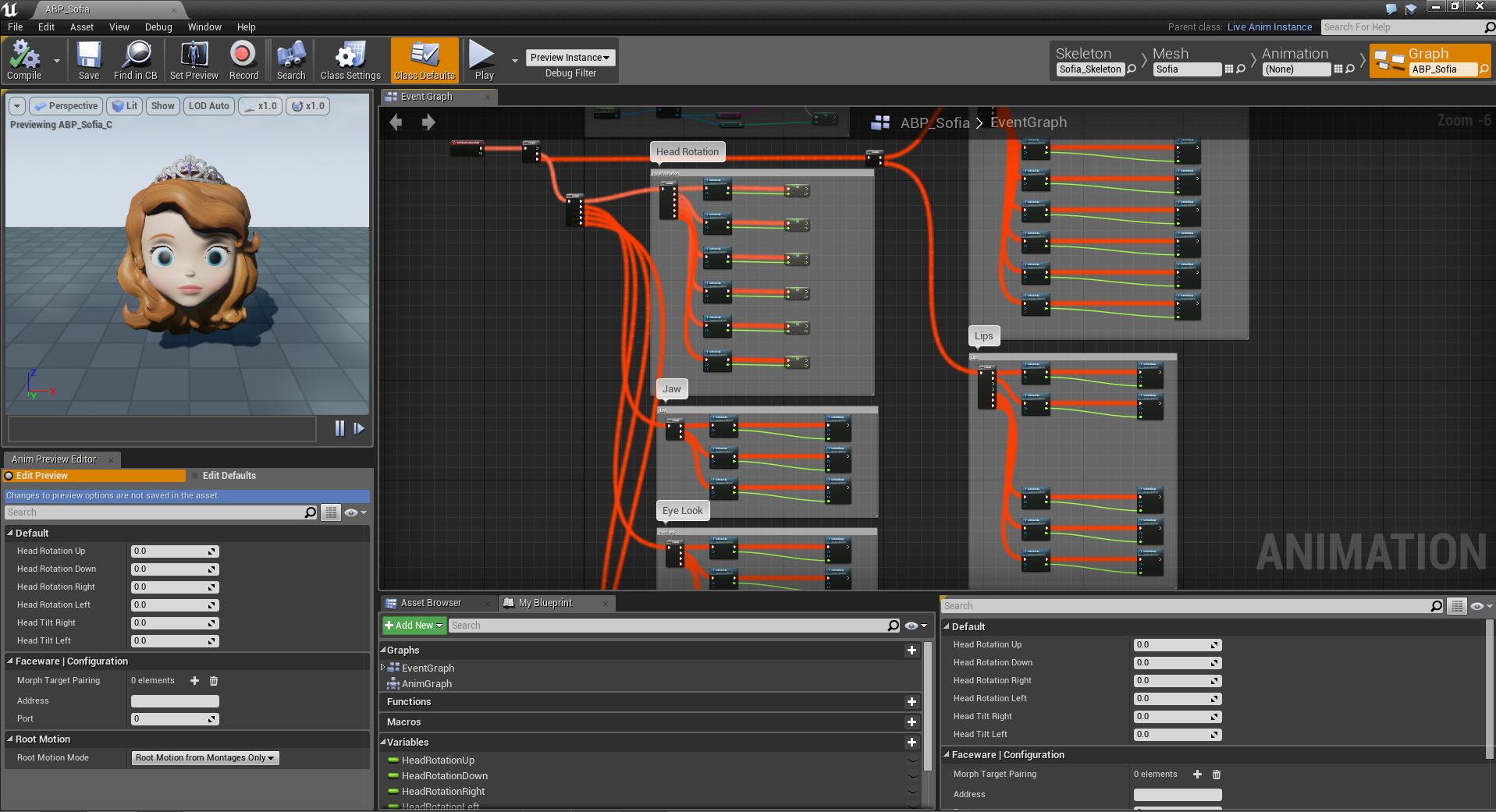
Task: Open the Preview Instance debug filter dropdown
Action: click(570, 57)
